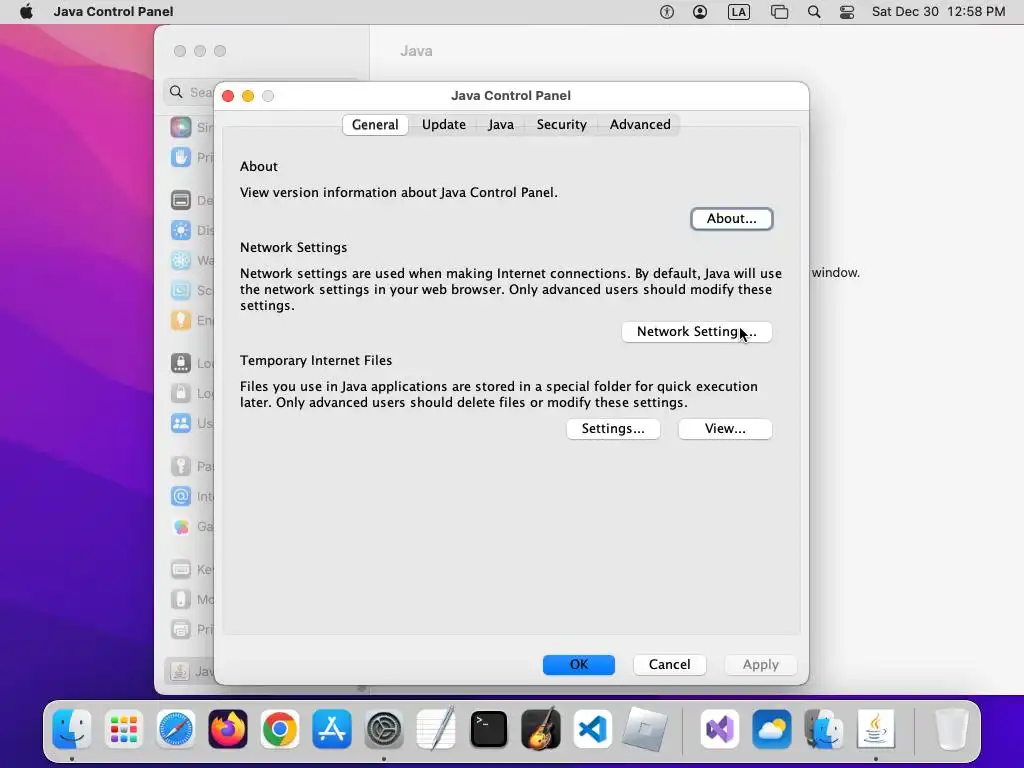Open App Store from the Dock
The image size is (1024, 768).
332,729
